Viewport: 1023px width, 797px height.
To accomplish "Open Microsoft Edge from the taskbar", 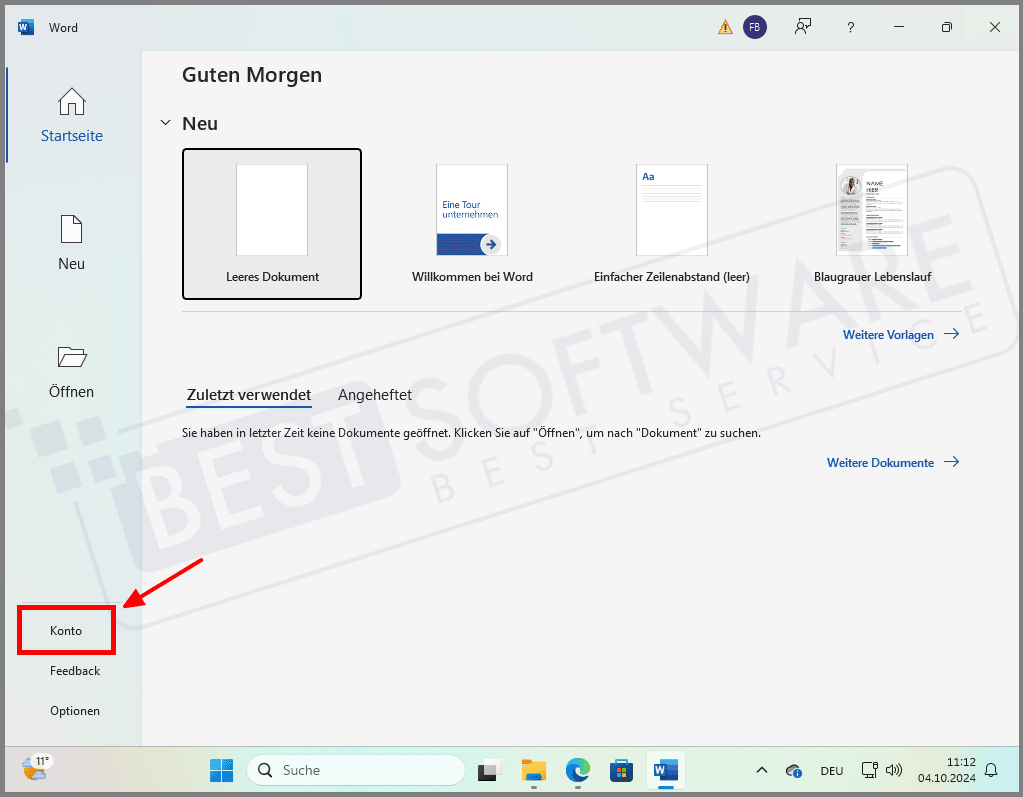I will (x=577, y=770).
